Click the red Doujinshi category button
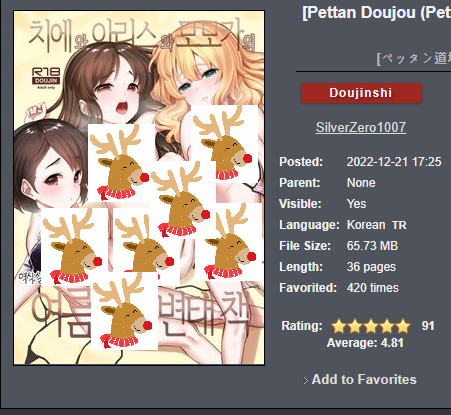The width and height of the screenshot is (451, 415). [x=361, y=93]
